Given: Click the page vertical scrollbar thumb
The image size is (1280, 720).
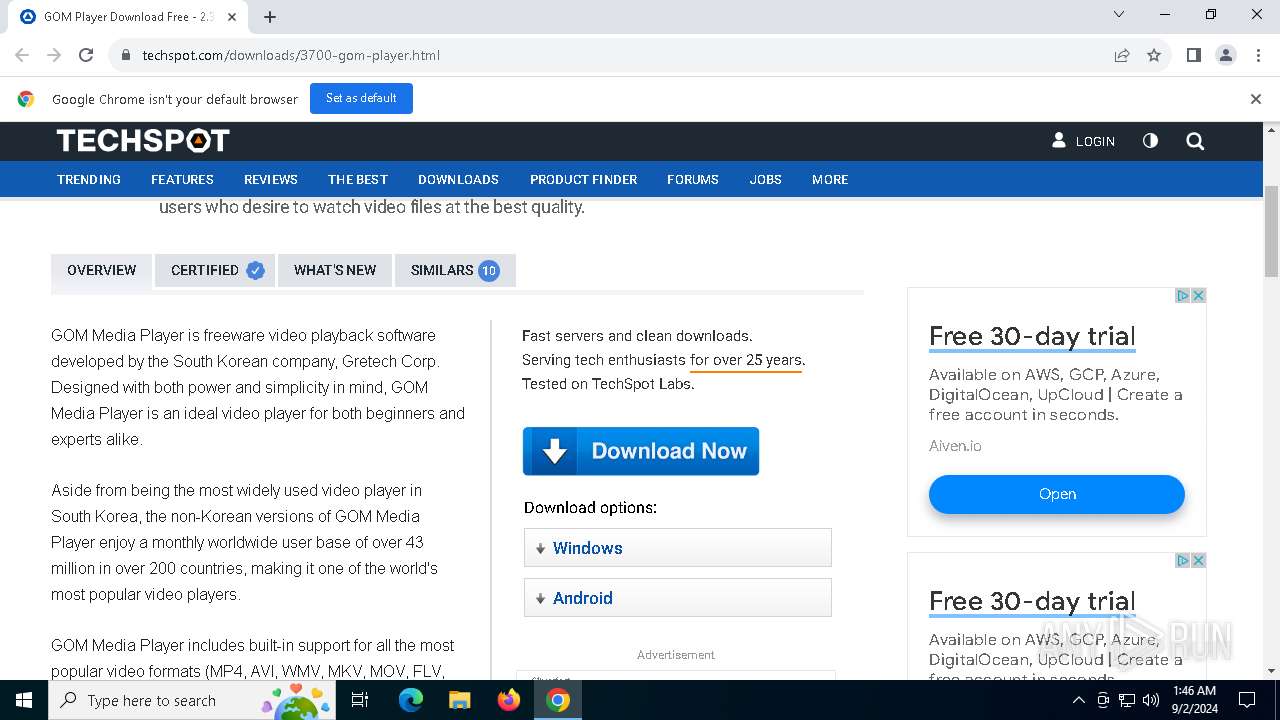Looking at the screenshot, I should (1272, 231).
